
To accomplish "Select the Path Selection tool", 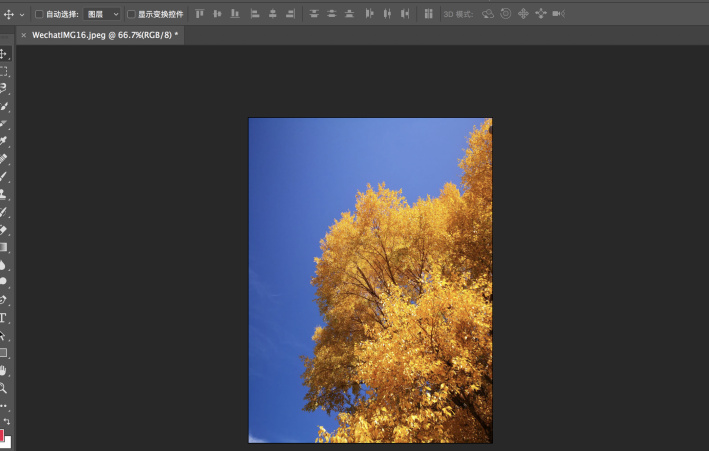I will pyautogui.click(x=3, y=335).
